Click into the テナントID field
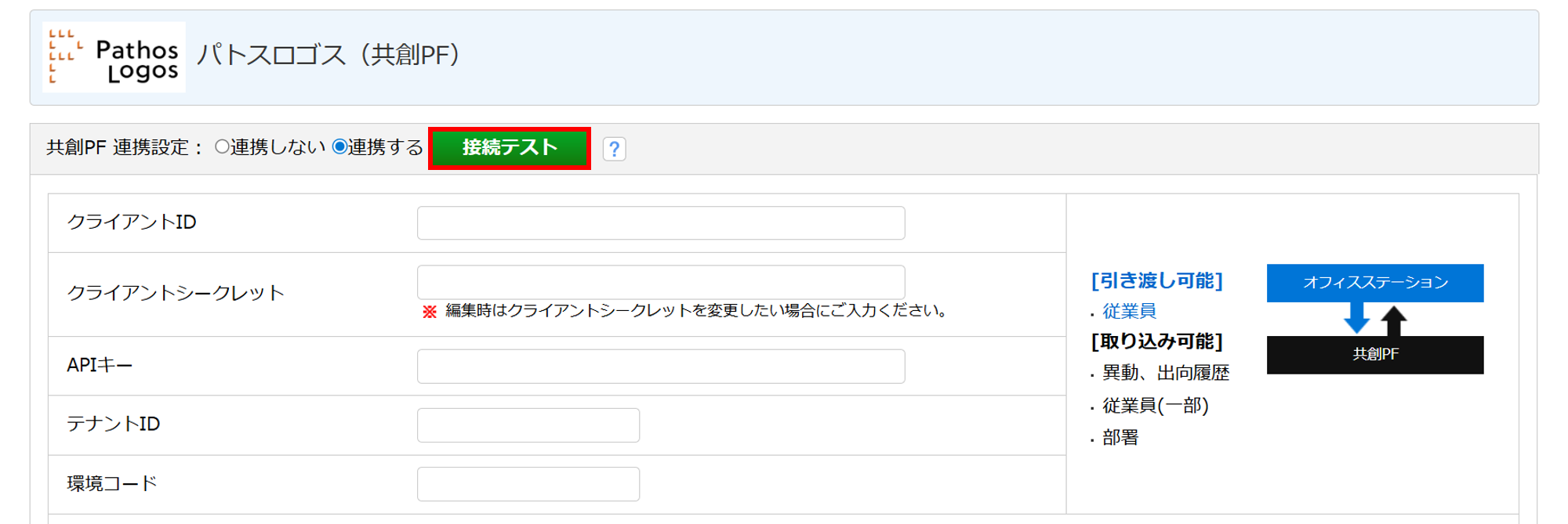This screenshot has width=1568, height=524. 528,425
